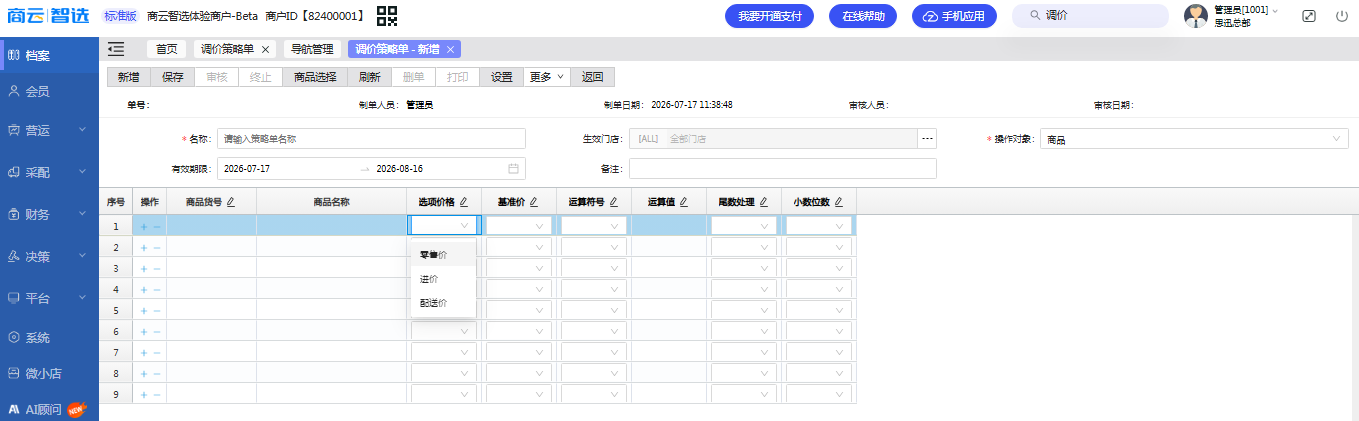Open the 更多 toolbar dropdown

[547, 77]
